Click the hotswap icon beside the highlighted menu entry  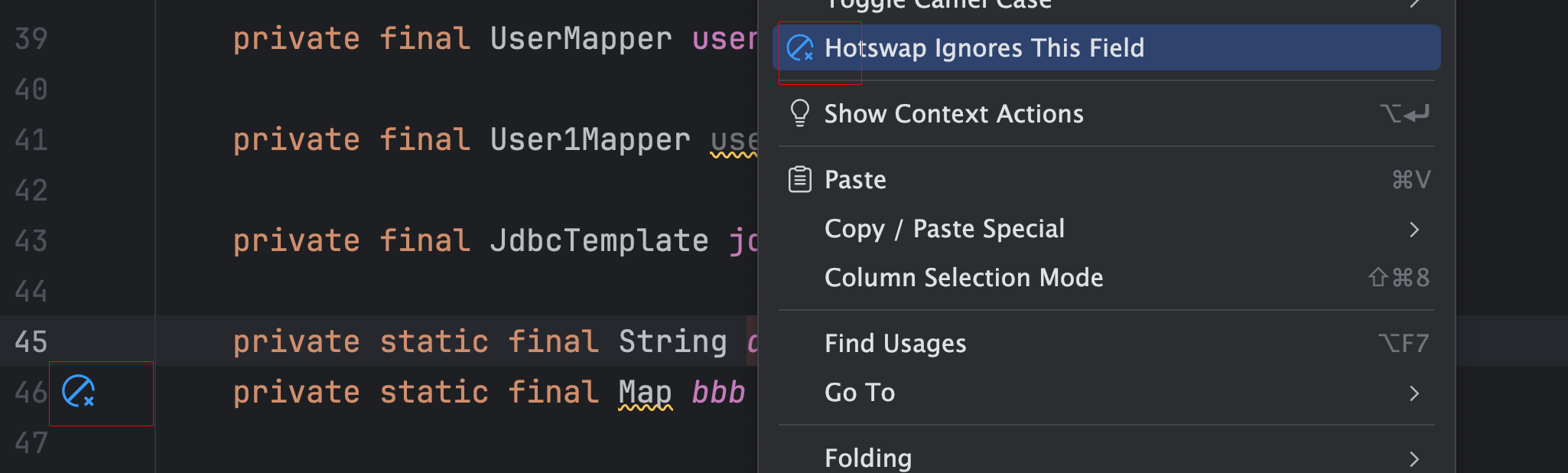click(799, 47)
